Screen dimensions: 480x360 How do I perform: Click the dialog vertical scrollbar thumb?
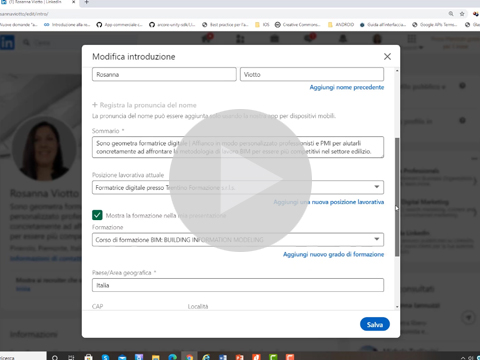pos(397,197)
